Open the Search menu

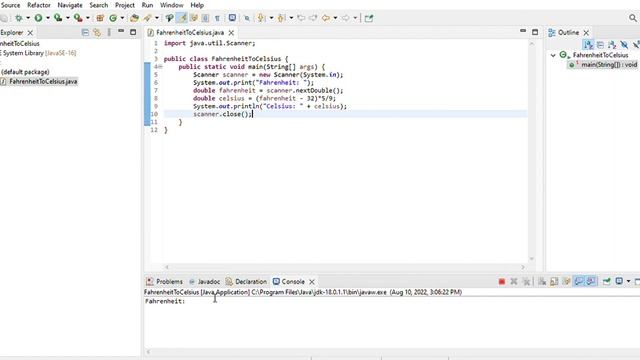click(x=99, y=5)
